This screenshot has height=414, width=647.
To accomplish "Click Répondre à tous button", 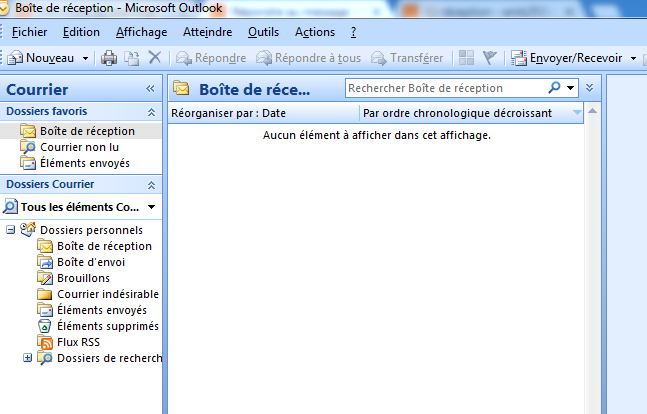I will point(308,58).
